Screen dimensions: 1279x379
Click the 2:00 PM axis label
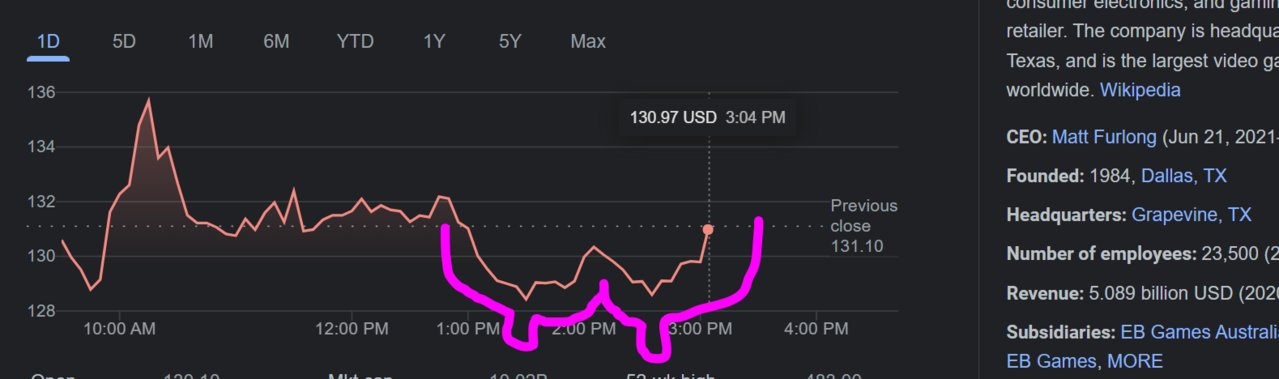coord(583,328)
